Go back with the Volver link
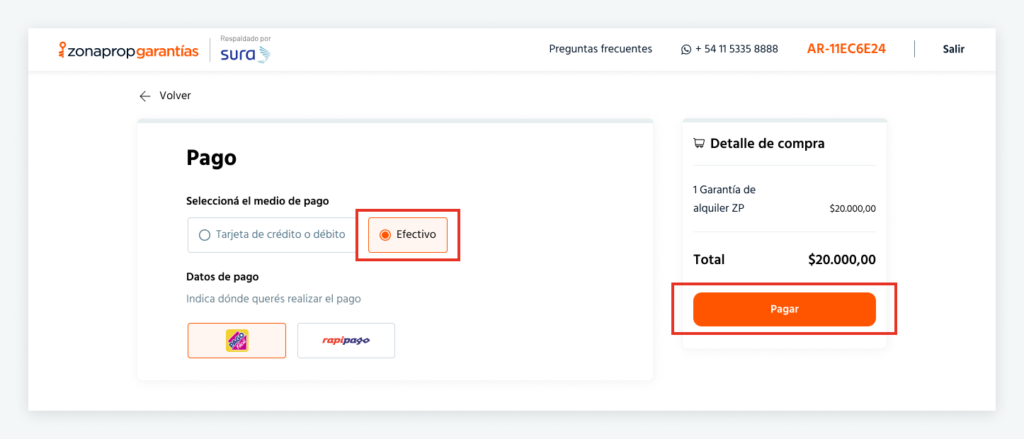Screen dimensions: 1024x439 pyautogui.click(x=175, y=96)
